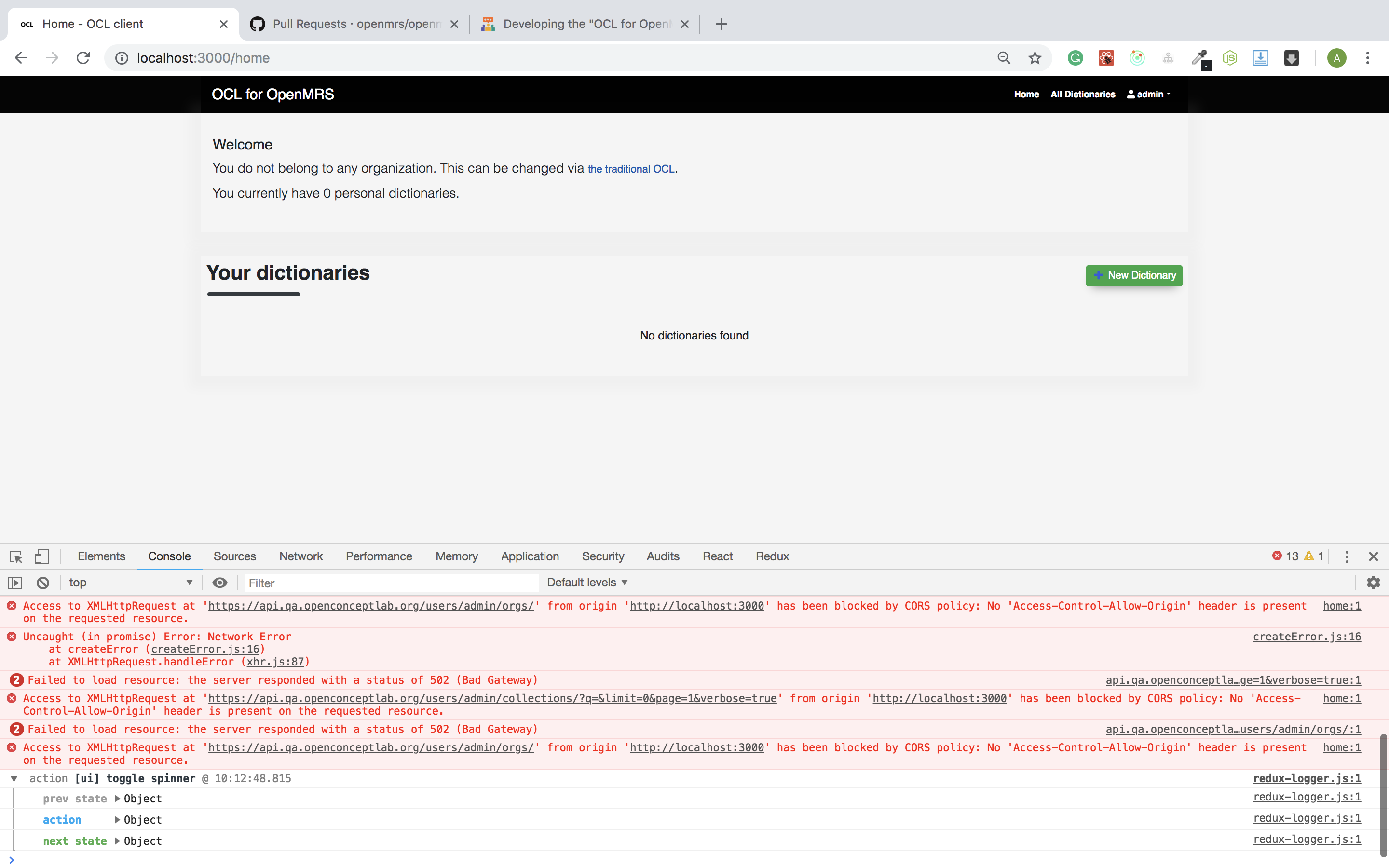Click the 1 warning counter
The height and width of the screenshot is (868, 1389).
(1314, 556)
